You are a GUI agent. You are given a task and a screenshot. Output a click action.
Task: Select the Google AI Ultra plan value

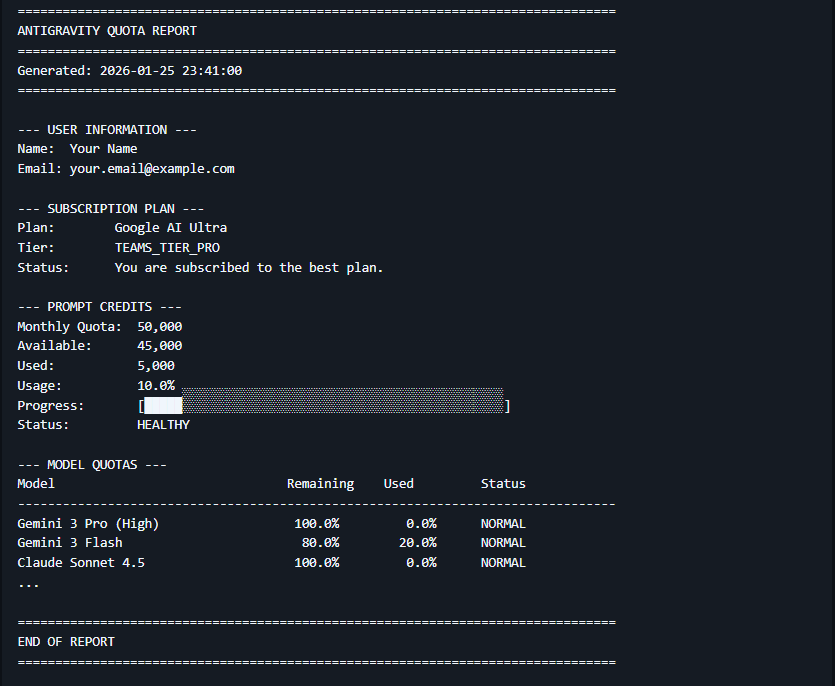coord(170,228)
